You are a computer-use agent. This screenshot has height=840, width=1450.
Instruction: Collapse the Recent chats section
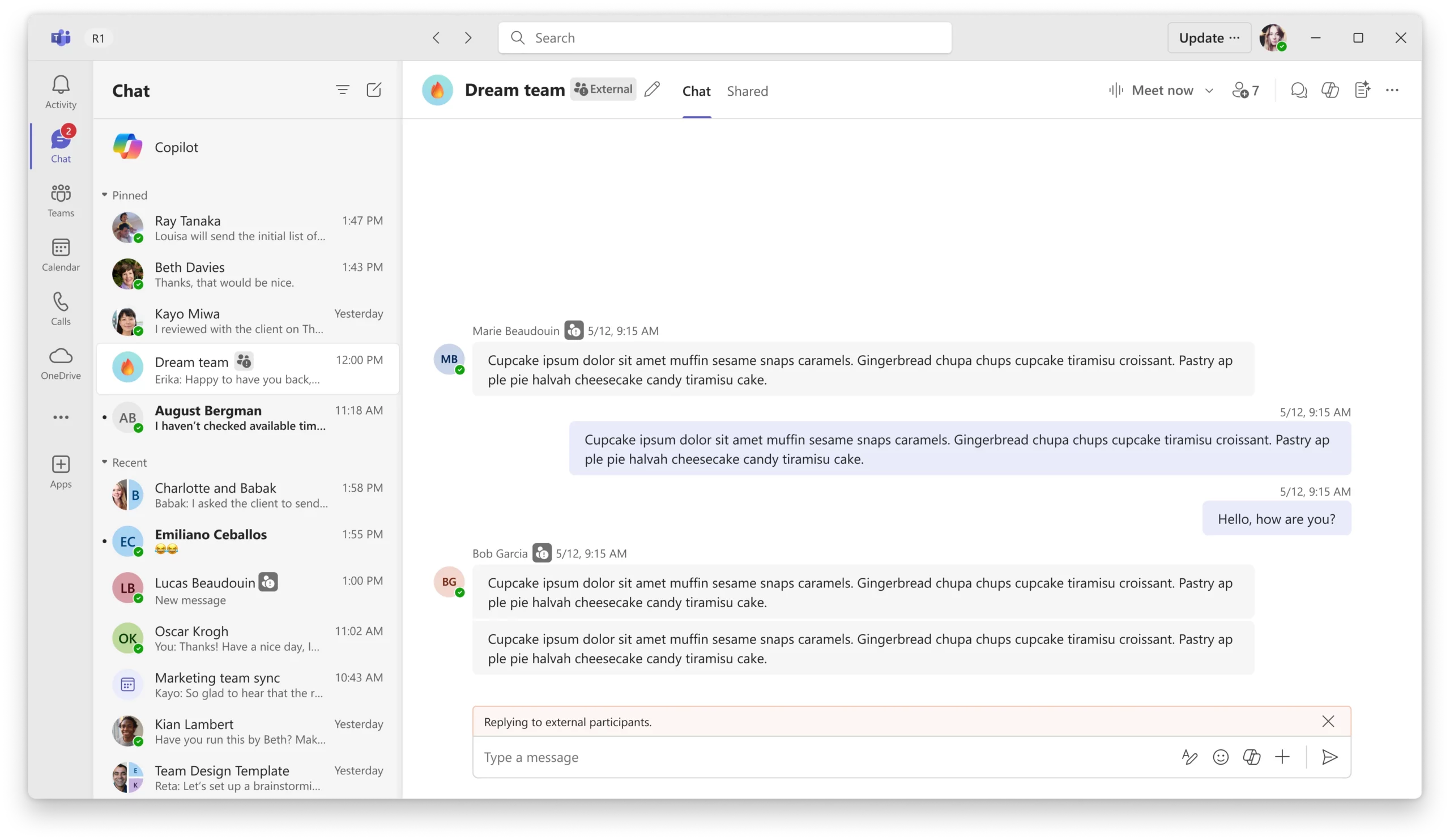105,463
